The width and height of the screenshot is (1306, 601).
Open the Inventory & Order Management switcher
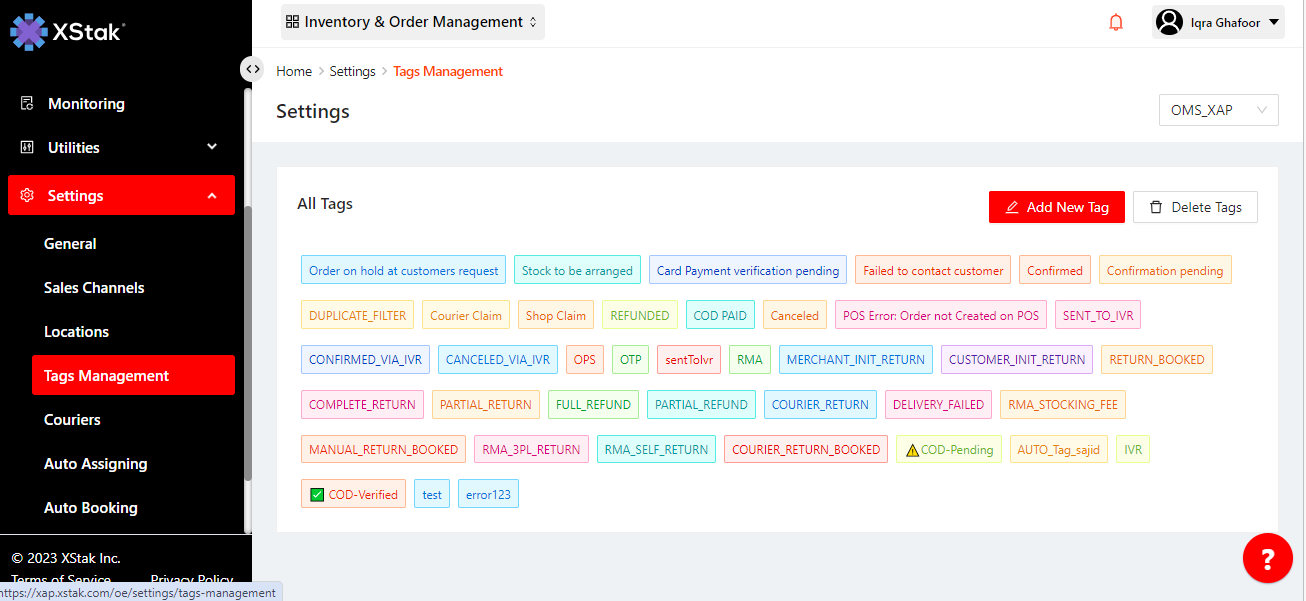(412, 22)
